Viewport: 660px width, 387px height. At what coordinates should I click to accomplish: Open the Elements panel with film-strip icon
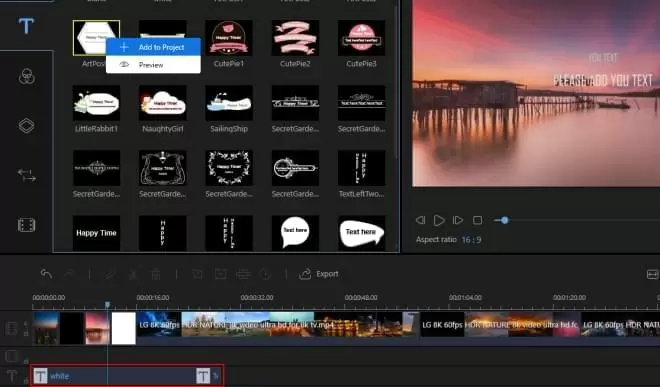pyautogui.click(x=27, y=225)
